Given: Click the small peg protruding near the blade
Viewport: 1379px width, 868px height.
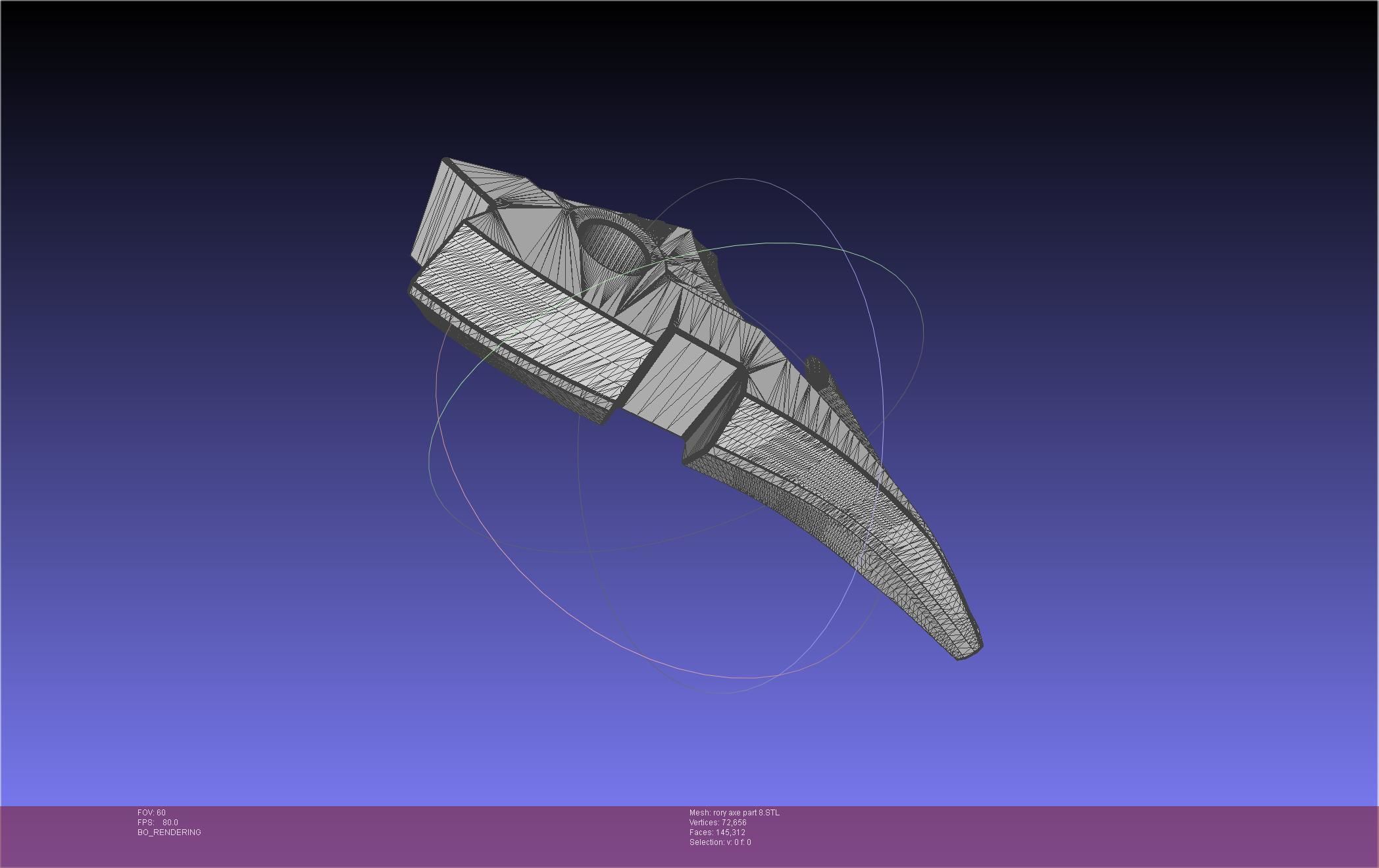Looking at the screenshot, I should pyautogui.click(x=815, y=367).
